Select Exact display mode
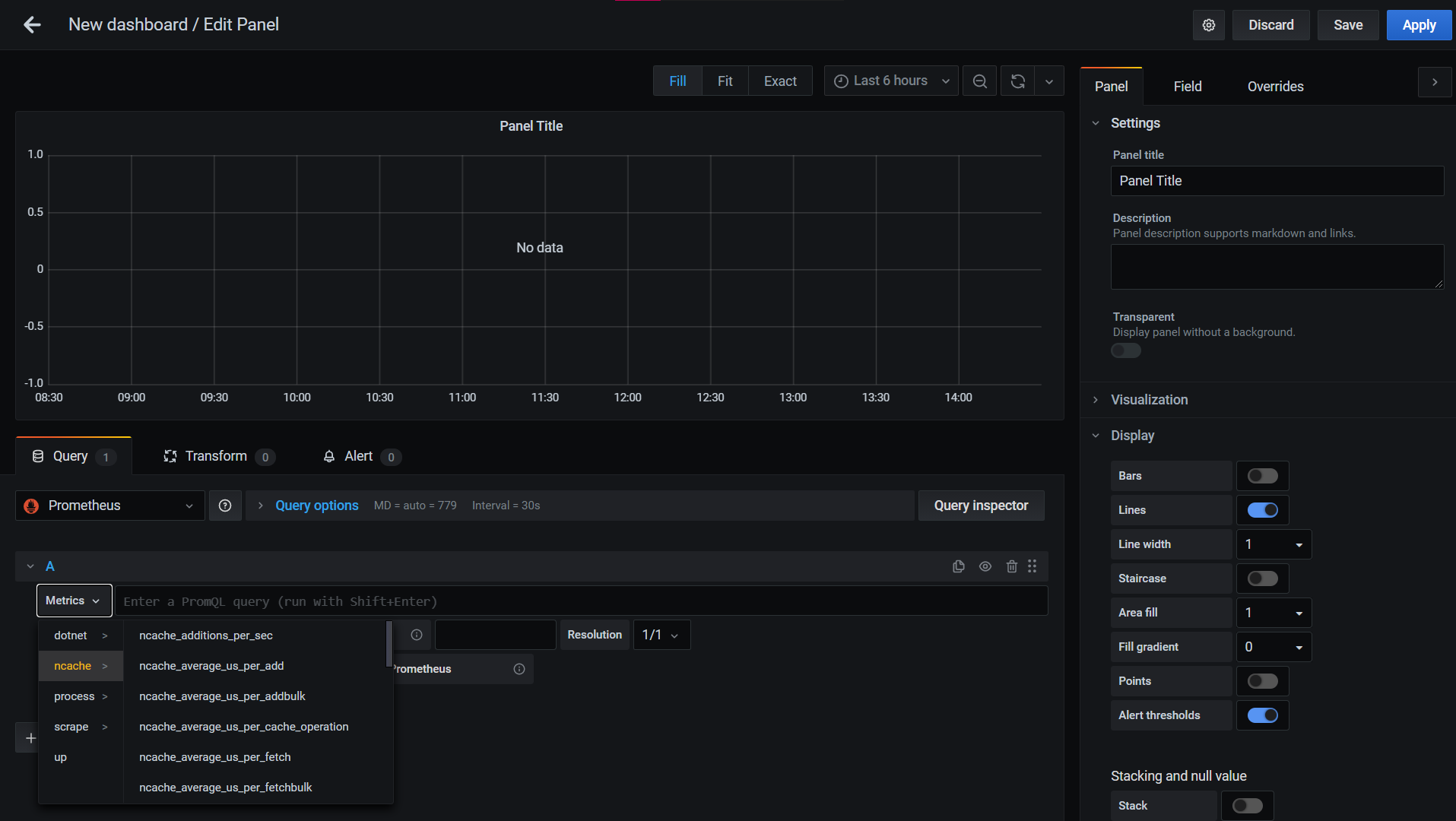 780,81
